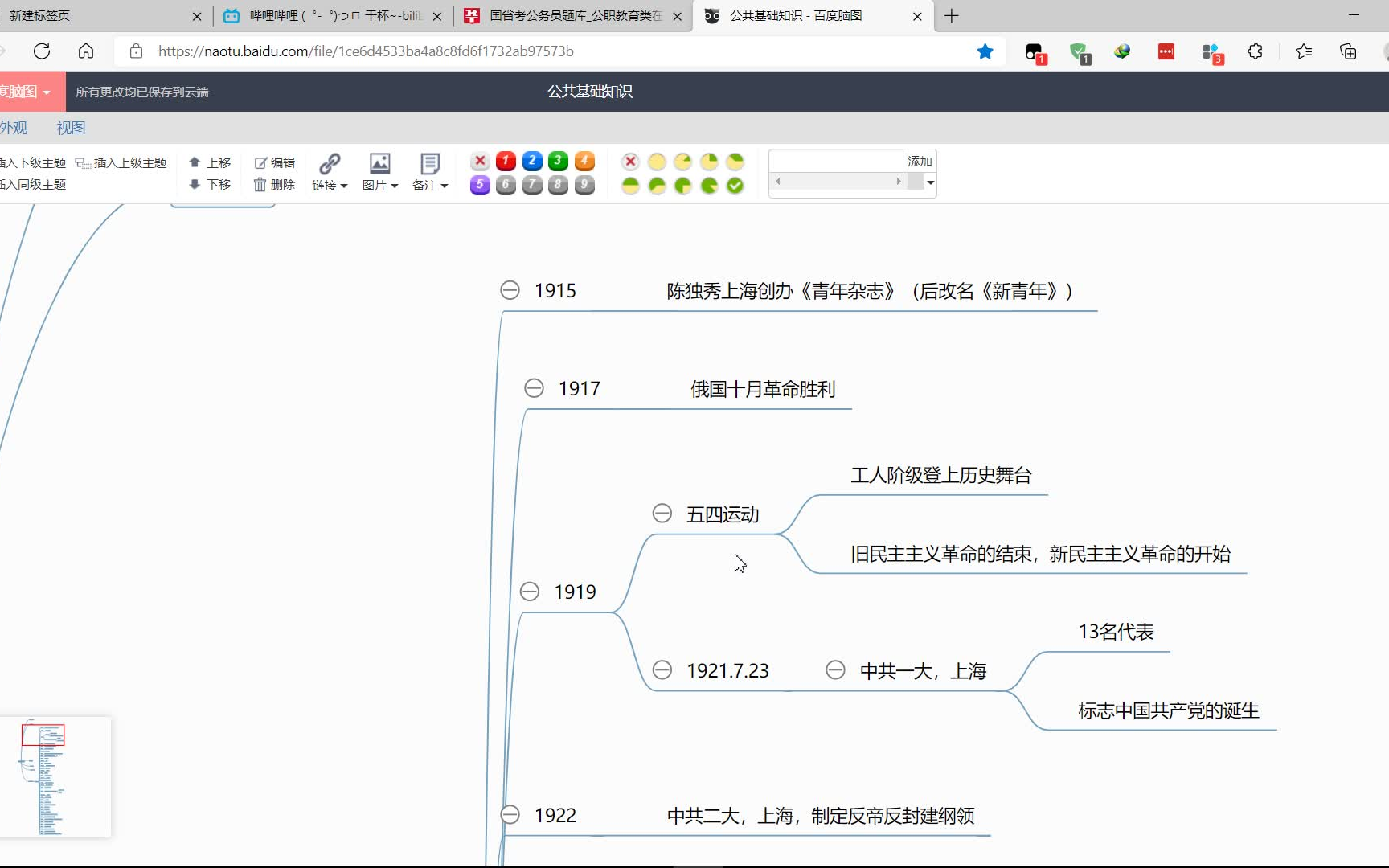Switch to the 视图 tab
This screenshot has height=868, width=1389.
[x=71, y=128]
